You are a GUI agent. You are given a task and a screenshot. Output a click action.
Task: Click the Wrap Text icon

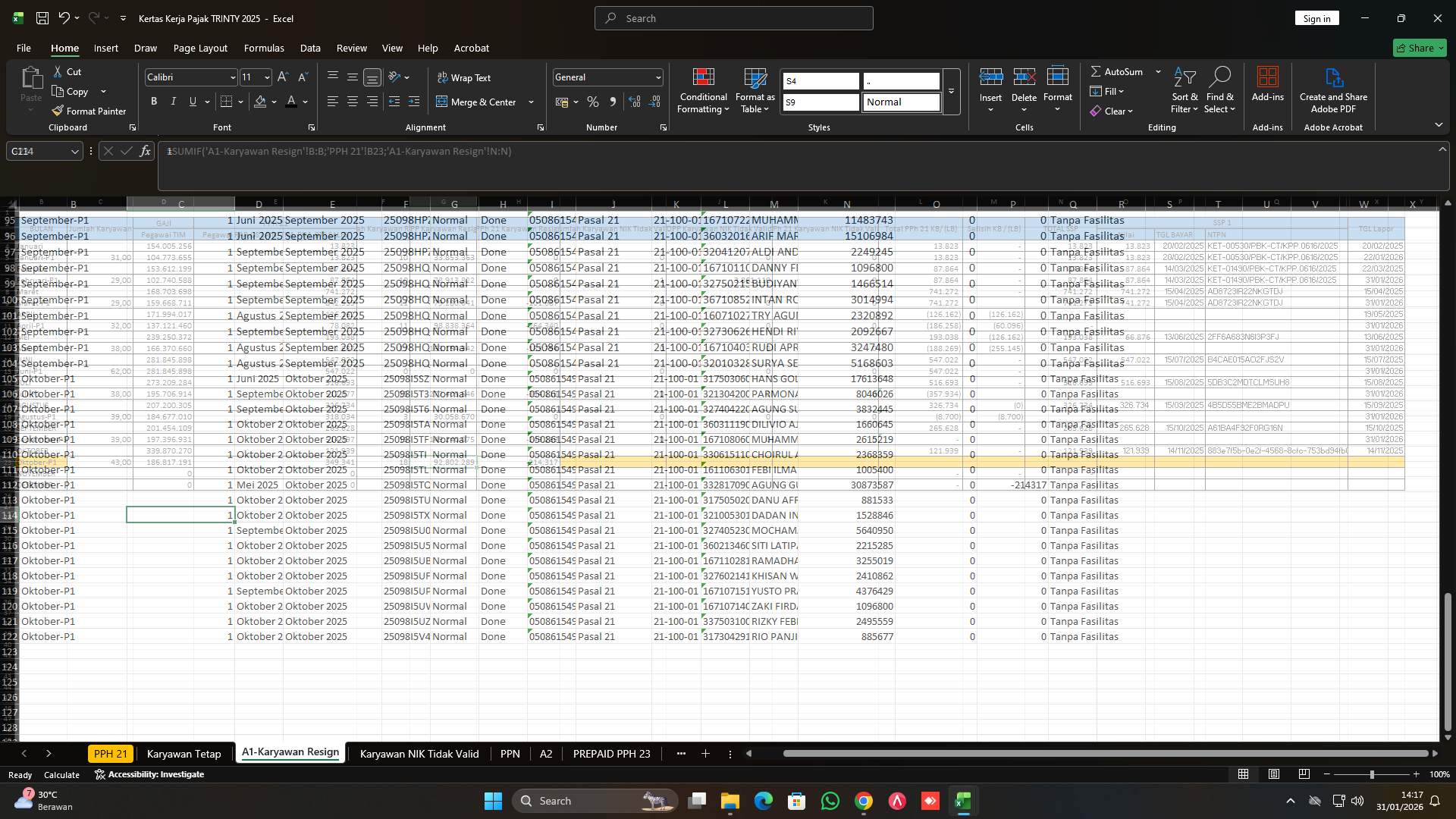click(442, 77)
